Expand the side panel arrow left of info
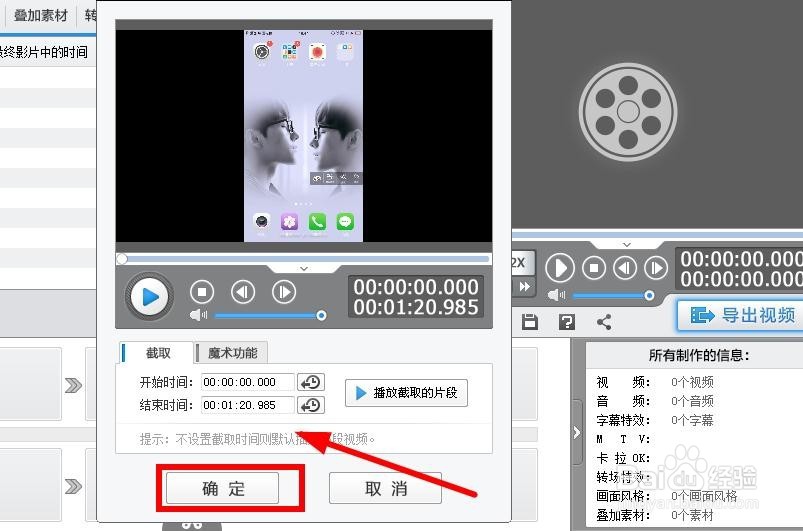 pyautogui.click(x=577, y=432)
